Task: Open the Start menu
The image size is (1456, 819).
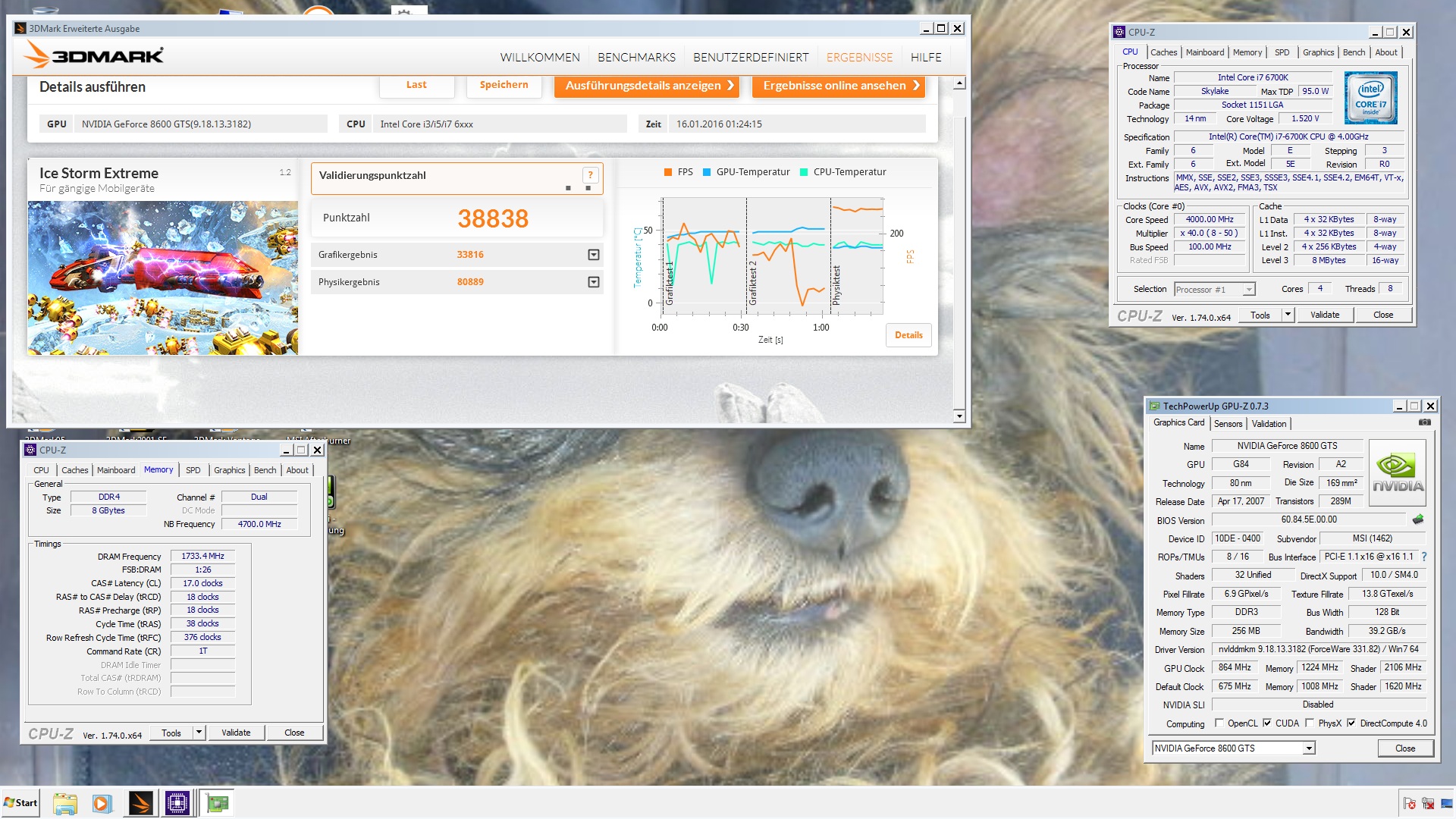Action: click(x=20, y=803)
